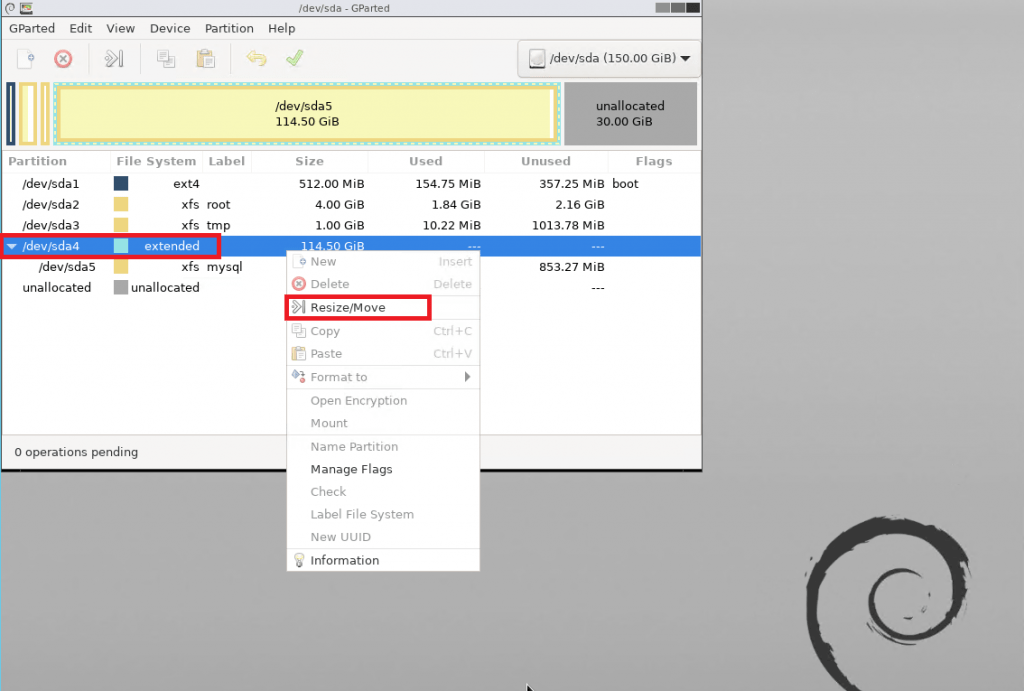This screenshot has width=1024, height=691.
Task: Open the View menu
Action: (121, 29)
